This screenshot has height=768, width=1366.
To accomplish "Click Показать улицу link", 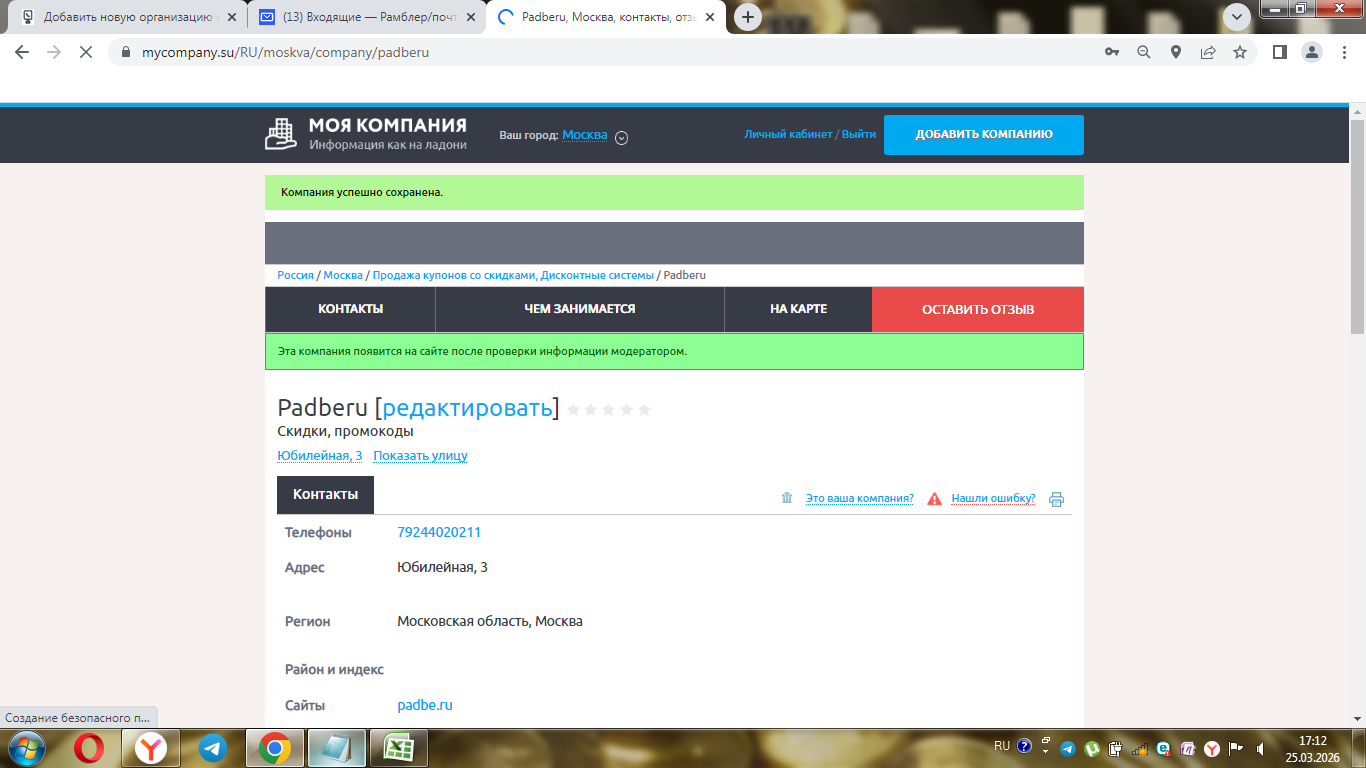I will [x=420, y=456].
